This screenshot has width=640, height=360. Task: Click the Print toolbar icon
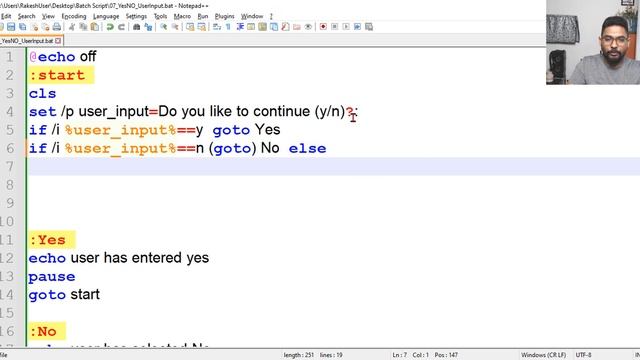coord(57,27)
